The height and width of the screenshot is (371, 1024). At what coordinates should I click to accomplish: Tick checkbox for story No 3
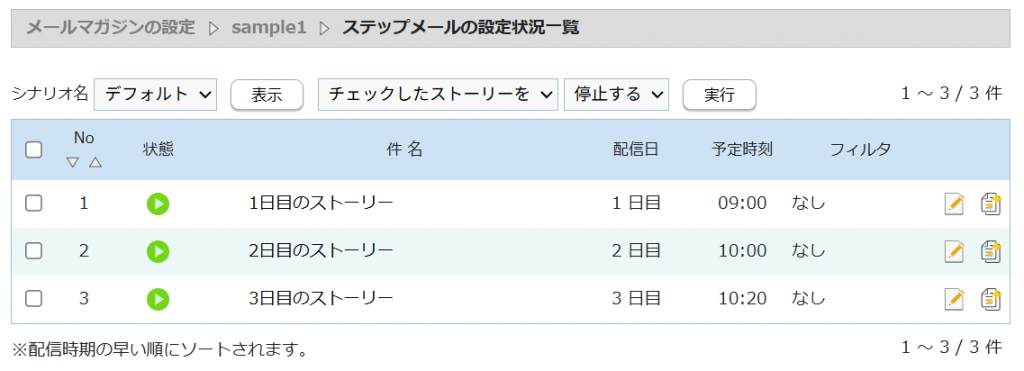click(x=34, y=299)
